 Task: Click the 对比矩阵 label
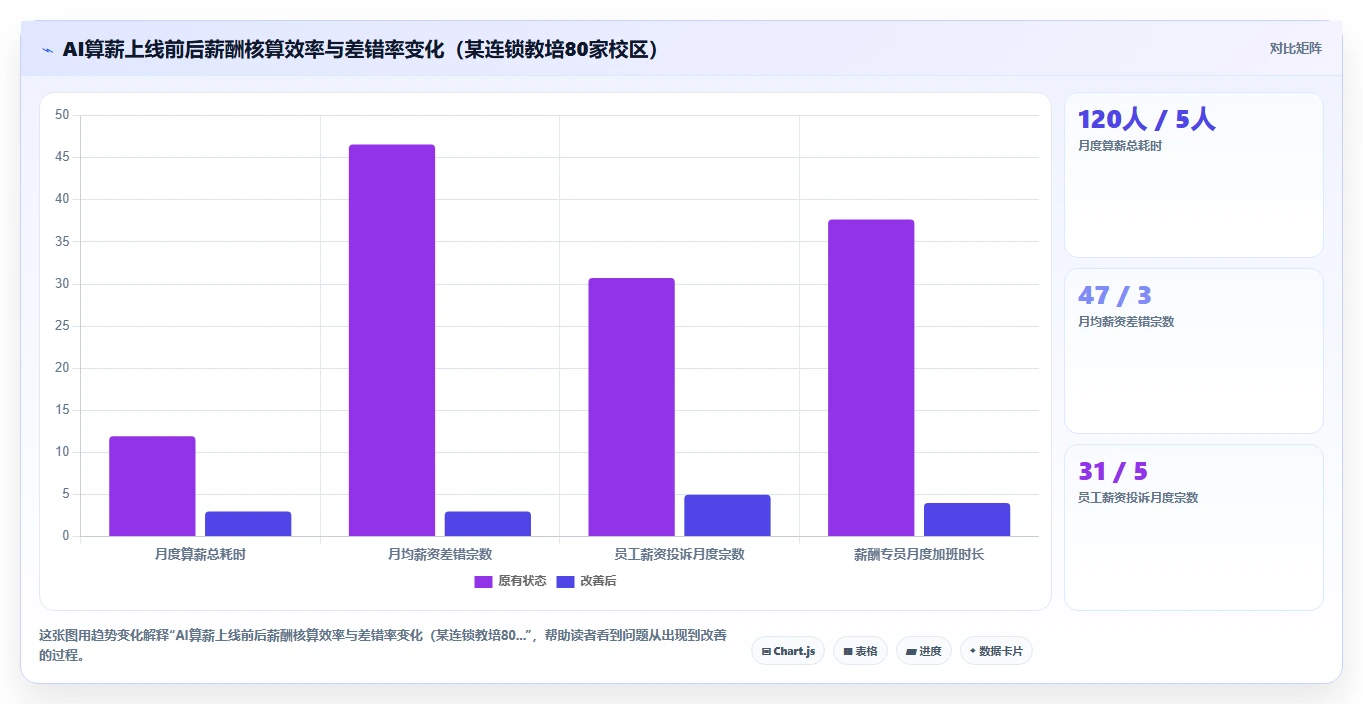[1295, 48]
